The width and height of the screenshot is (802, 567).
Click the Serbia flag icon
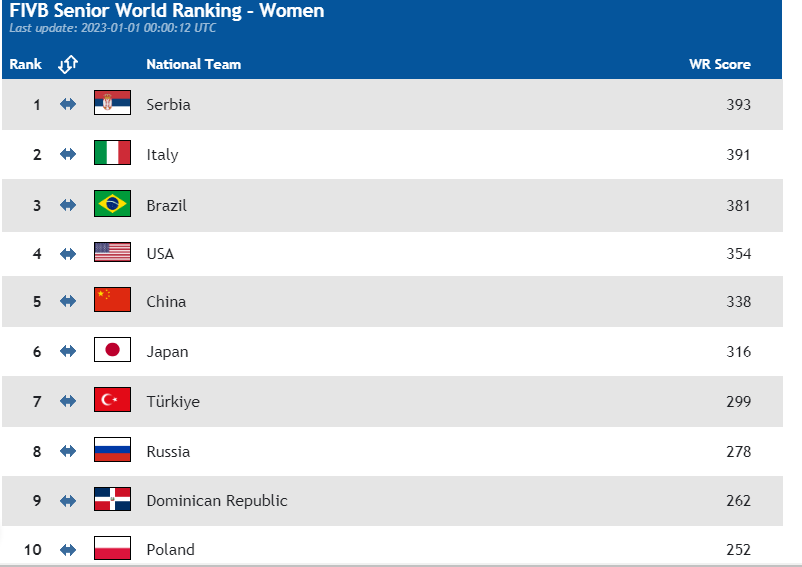point(112,104)
